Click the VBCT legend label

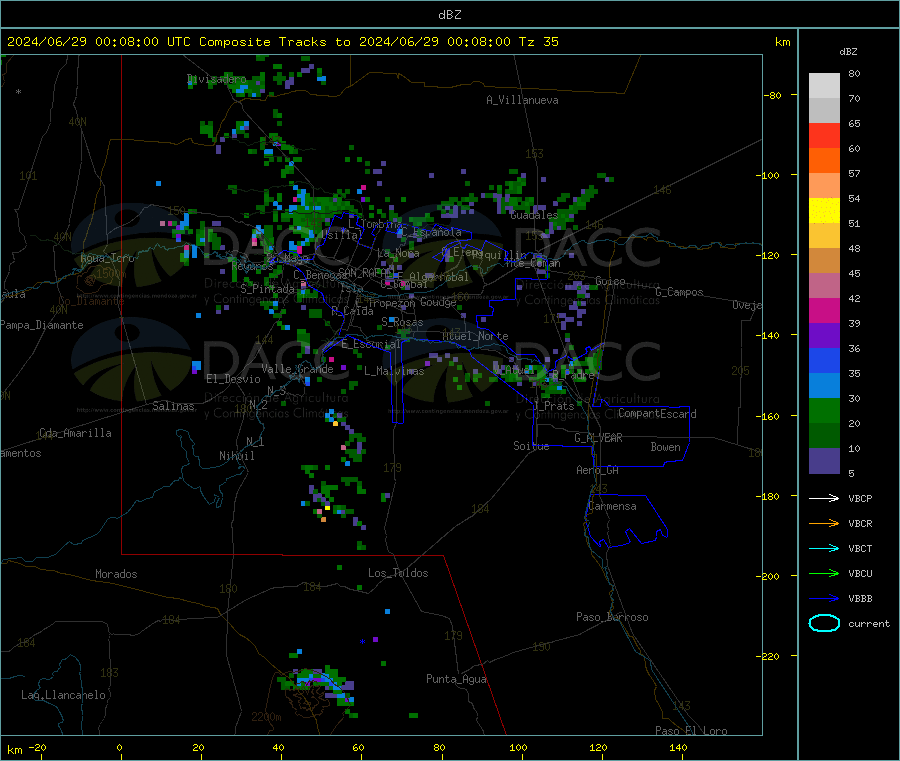(860, 549)
